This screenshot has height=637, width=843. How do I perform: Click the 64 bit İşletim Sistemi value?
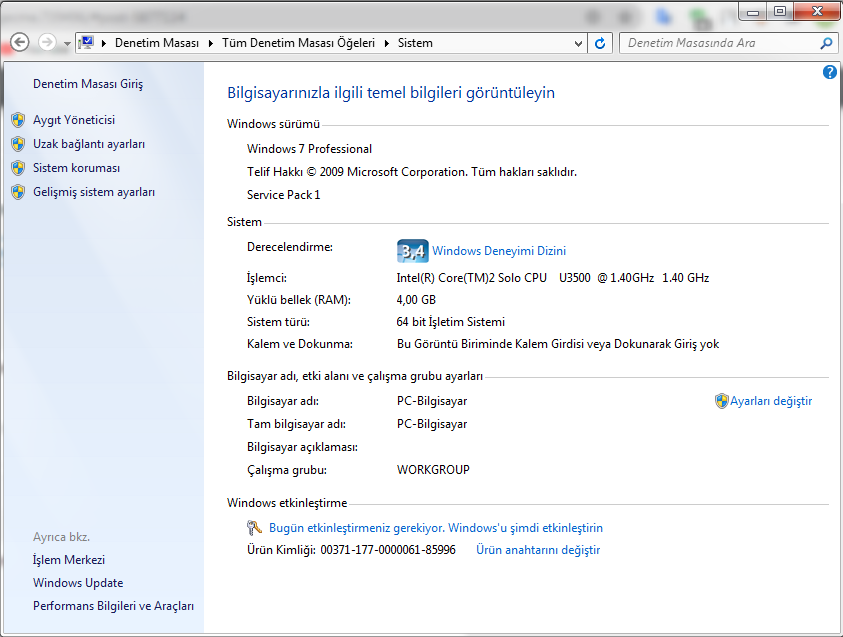tap(451, 322)
